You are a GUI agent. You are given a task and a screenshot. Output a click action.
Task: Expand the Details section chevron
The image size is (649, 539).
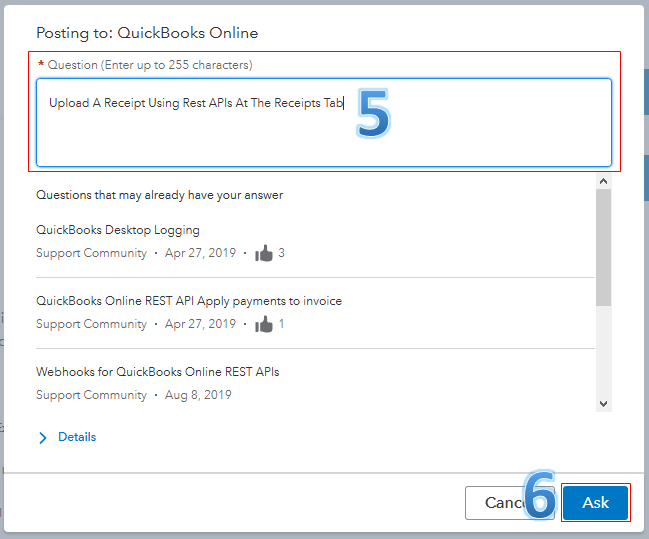[x=43, y=438]
